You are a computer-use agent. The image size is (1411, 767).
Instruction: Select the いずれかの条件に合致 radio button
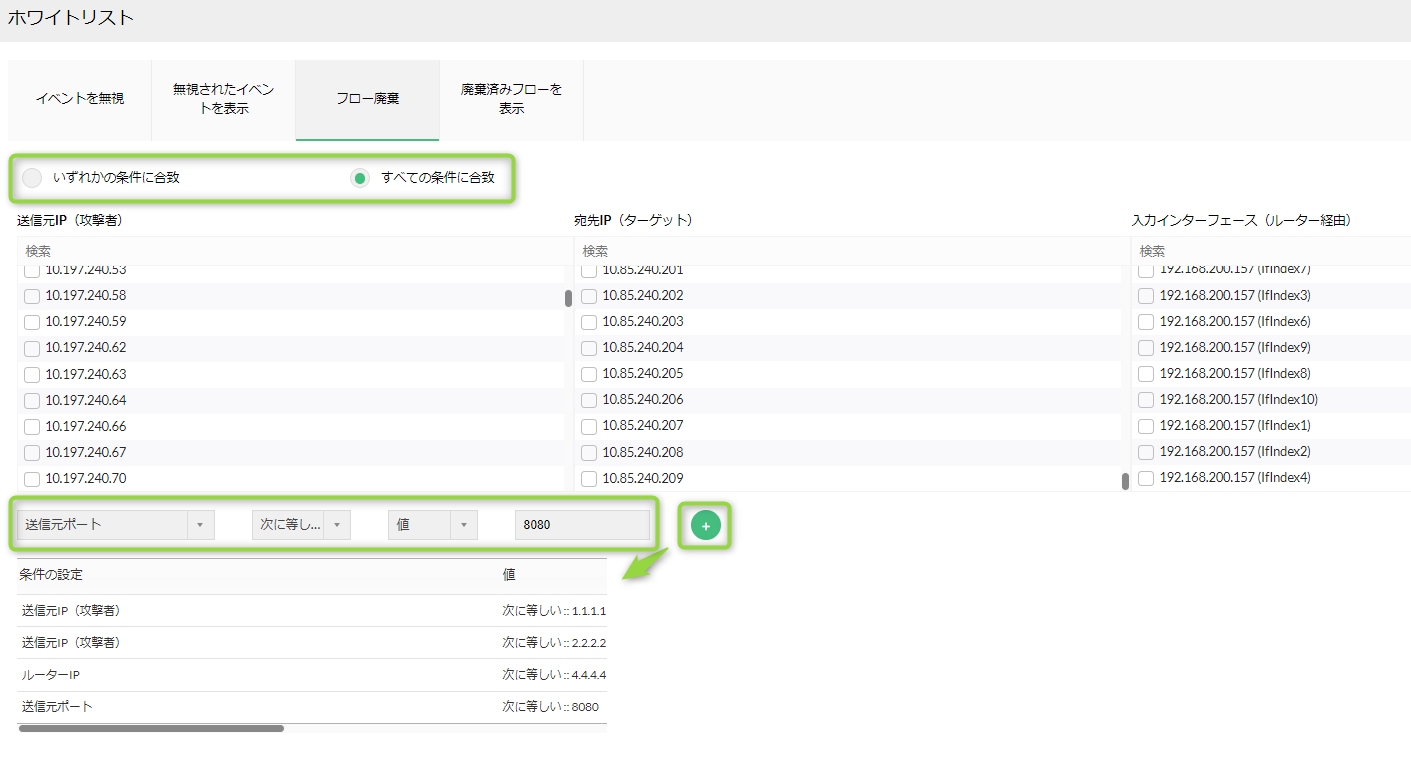[x=32, y=178]
